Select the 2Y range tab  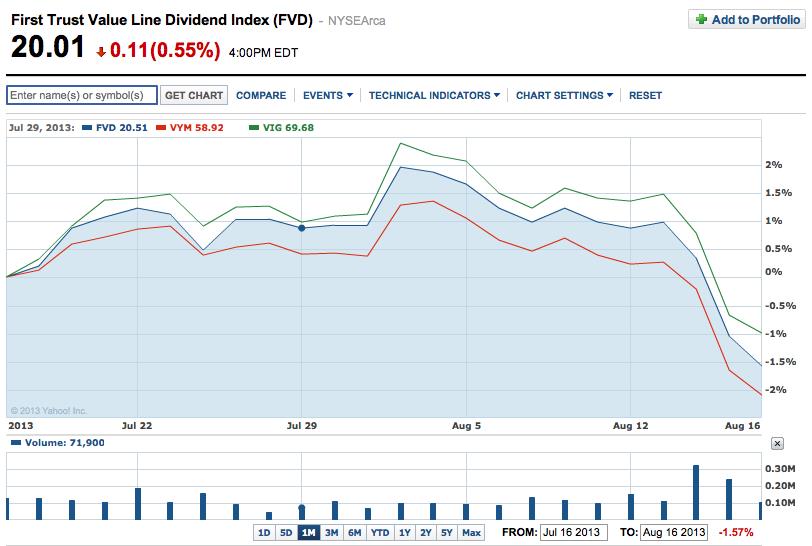426,533
